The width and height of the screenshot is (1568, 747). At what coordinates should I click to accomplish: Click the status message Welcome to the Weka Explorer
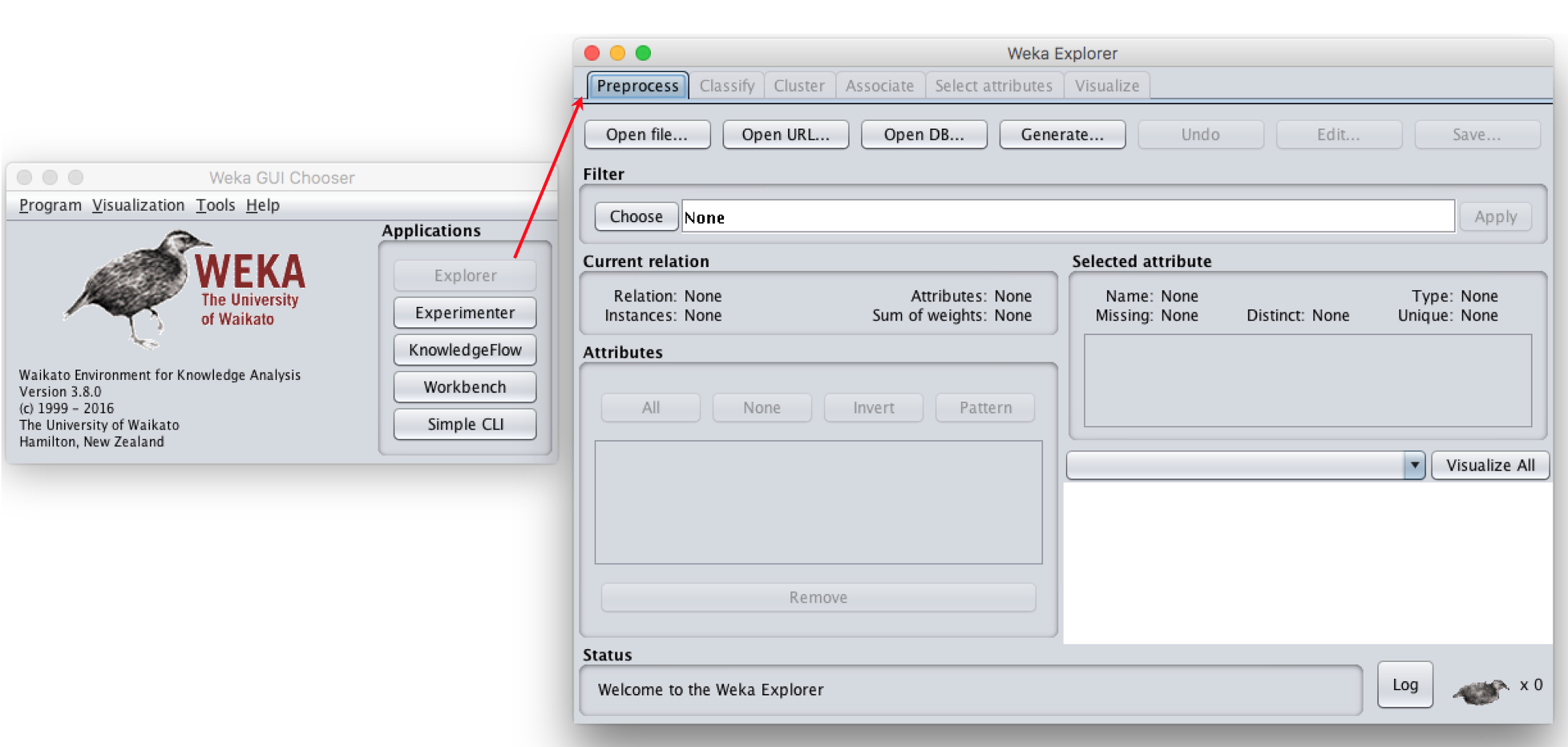pyautogui.click(x=711, y=689)
